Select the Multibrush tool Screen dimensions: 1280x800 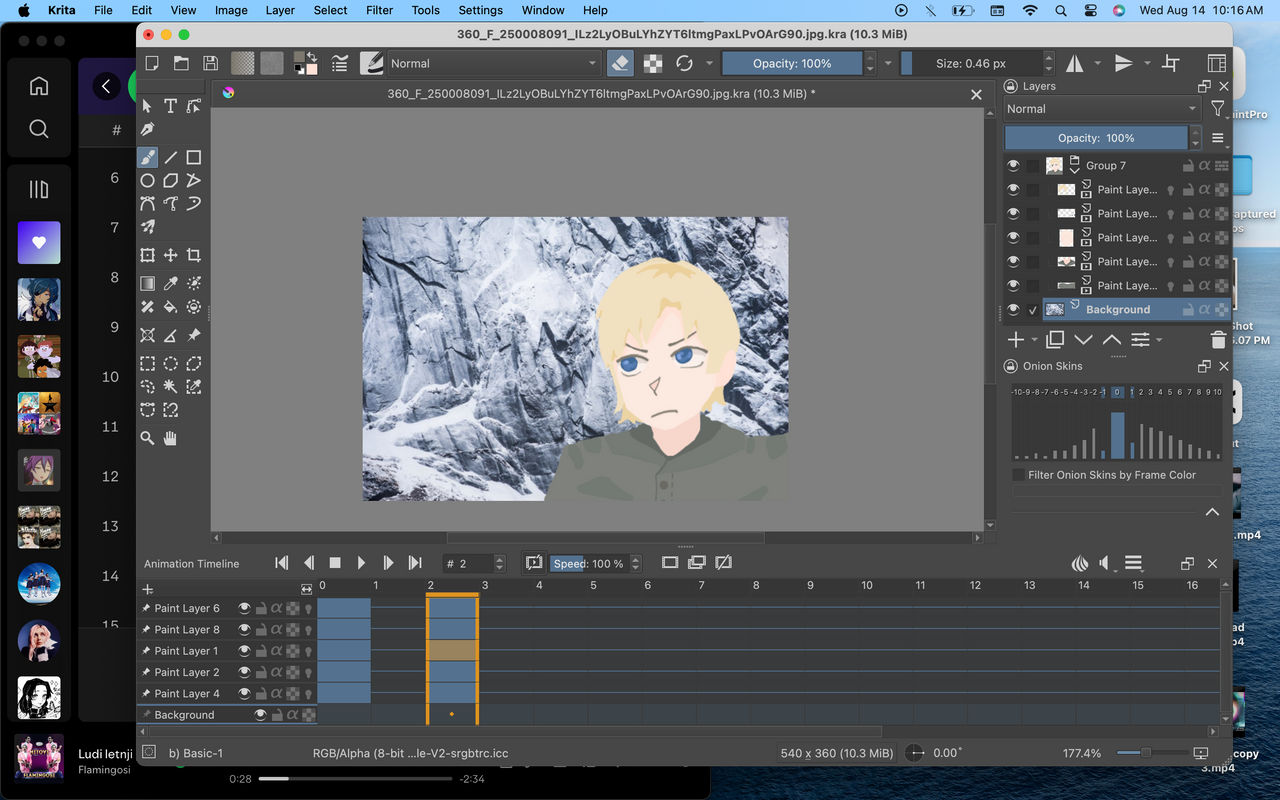[147, 228]
